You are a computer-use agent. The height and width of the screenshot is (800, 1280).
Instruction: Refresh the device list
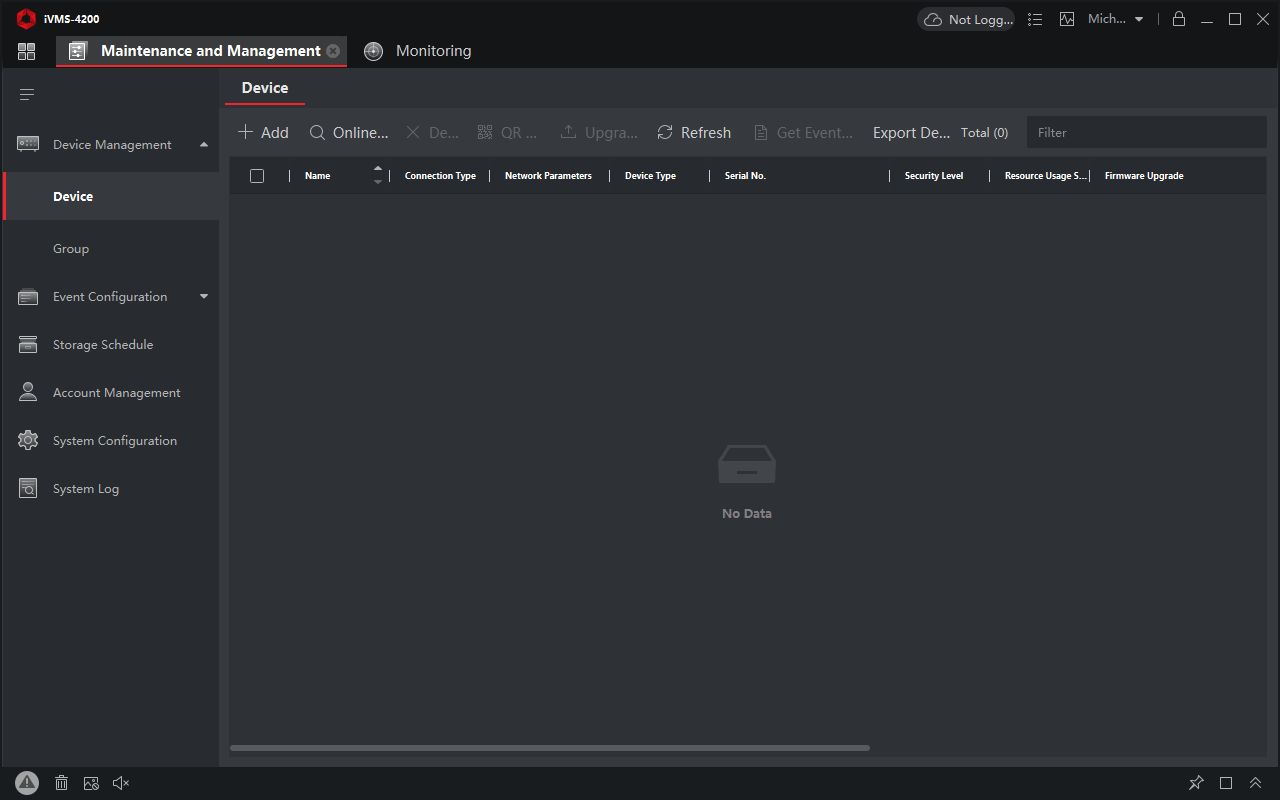694,132
